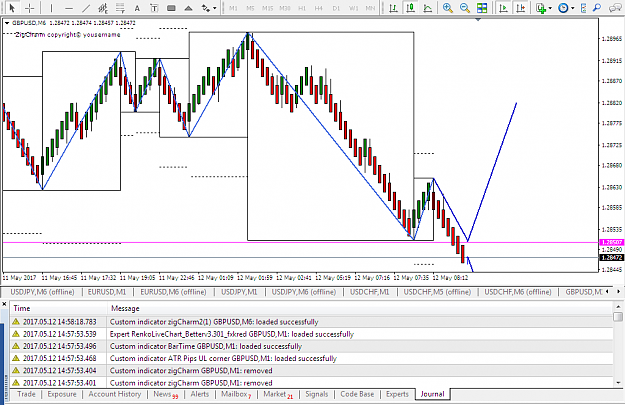Switch chart to Bar Chart mode
This screenshot has height=405, width=625.
[393, 8]
